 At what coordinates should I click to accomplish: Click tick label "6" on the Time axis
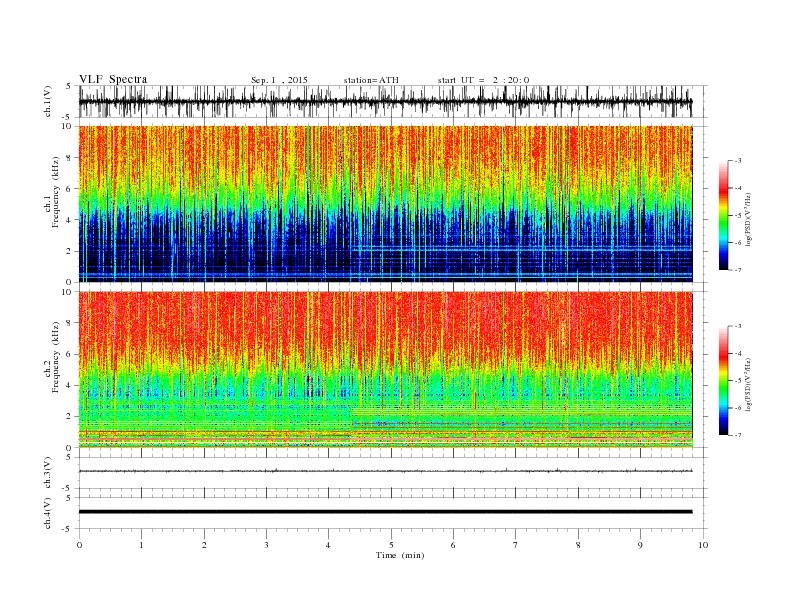coord(453,545)
